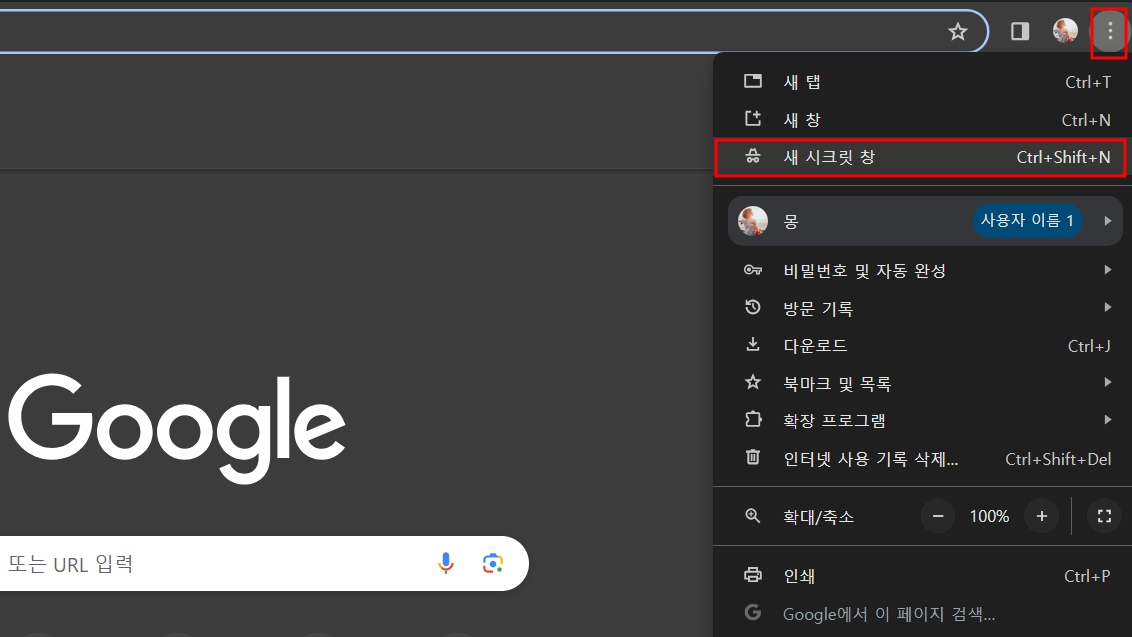The image size is (1132, 637).
Task: Bookmark this page with the star icon
Action: pyautogui.click(x=957, y=32)
